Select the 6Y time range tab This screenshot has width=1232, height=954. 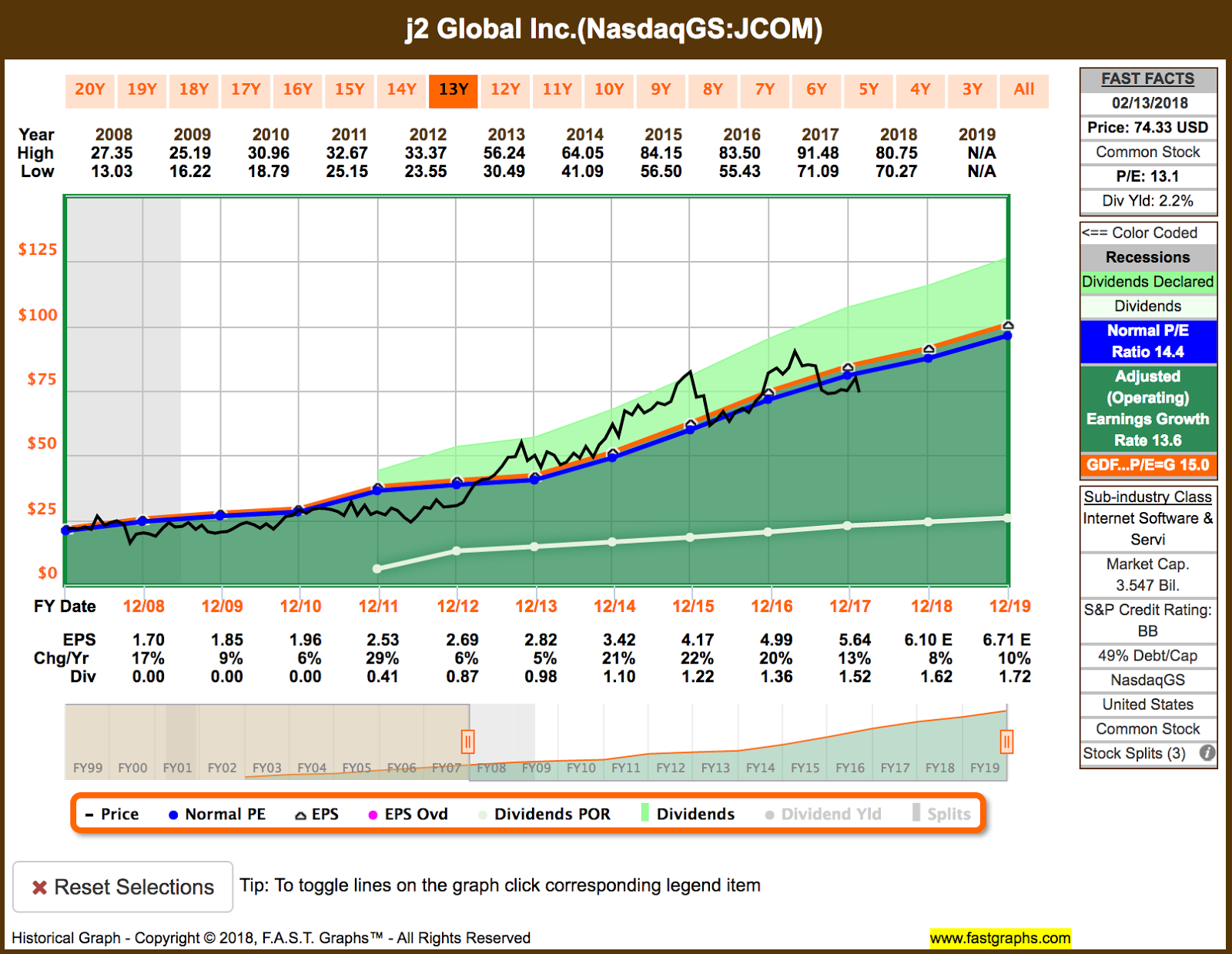coord(816,90)
